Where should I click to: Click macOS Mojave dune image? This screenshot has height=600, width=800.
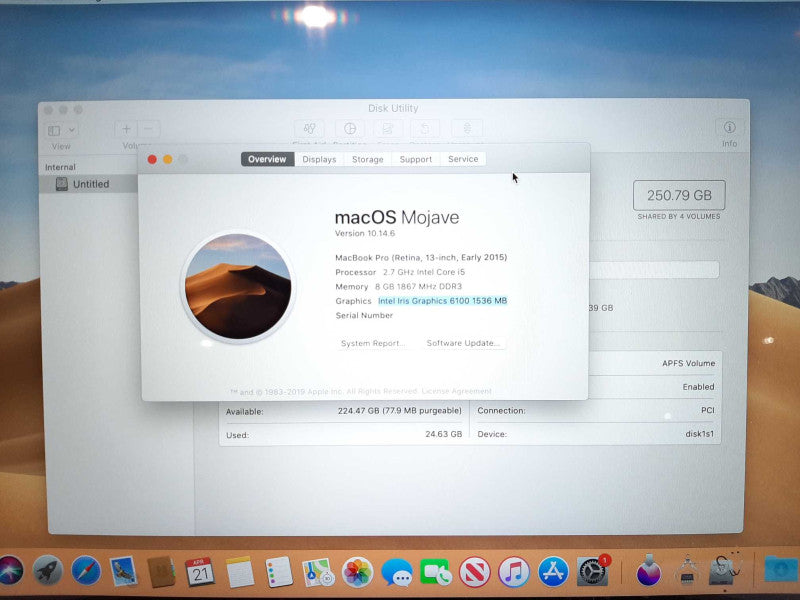238,286
